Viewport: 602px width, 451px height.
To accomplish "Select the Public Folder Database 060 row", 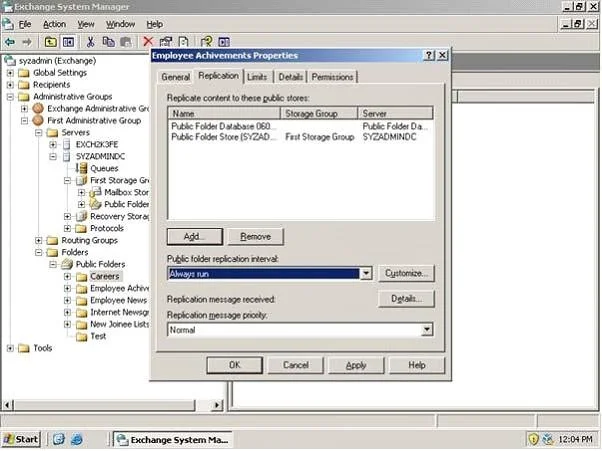I will 299,126.
